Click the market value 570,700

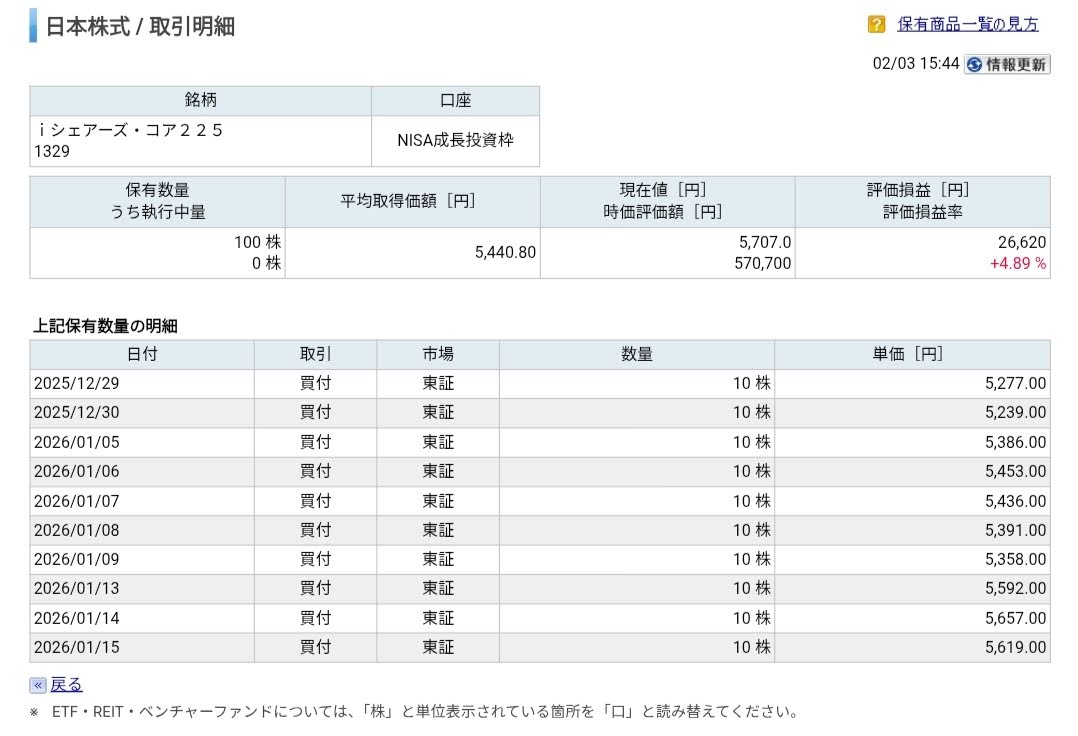point(762,263)
